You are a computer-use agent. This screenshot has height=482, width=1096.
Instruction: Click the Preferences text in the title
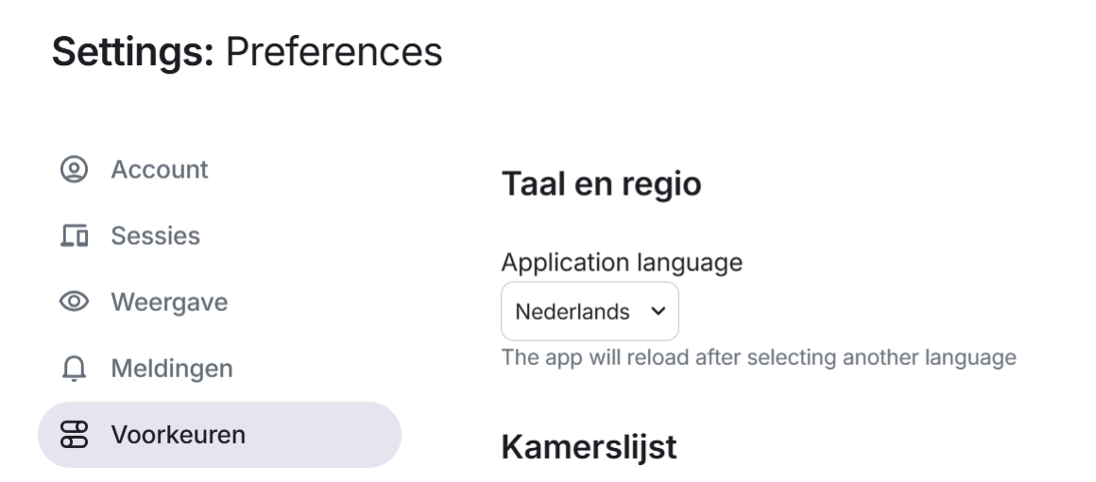334,52
